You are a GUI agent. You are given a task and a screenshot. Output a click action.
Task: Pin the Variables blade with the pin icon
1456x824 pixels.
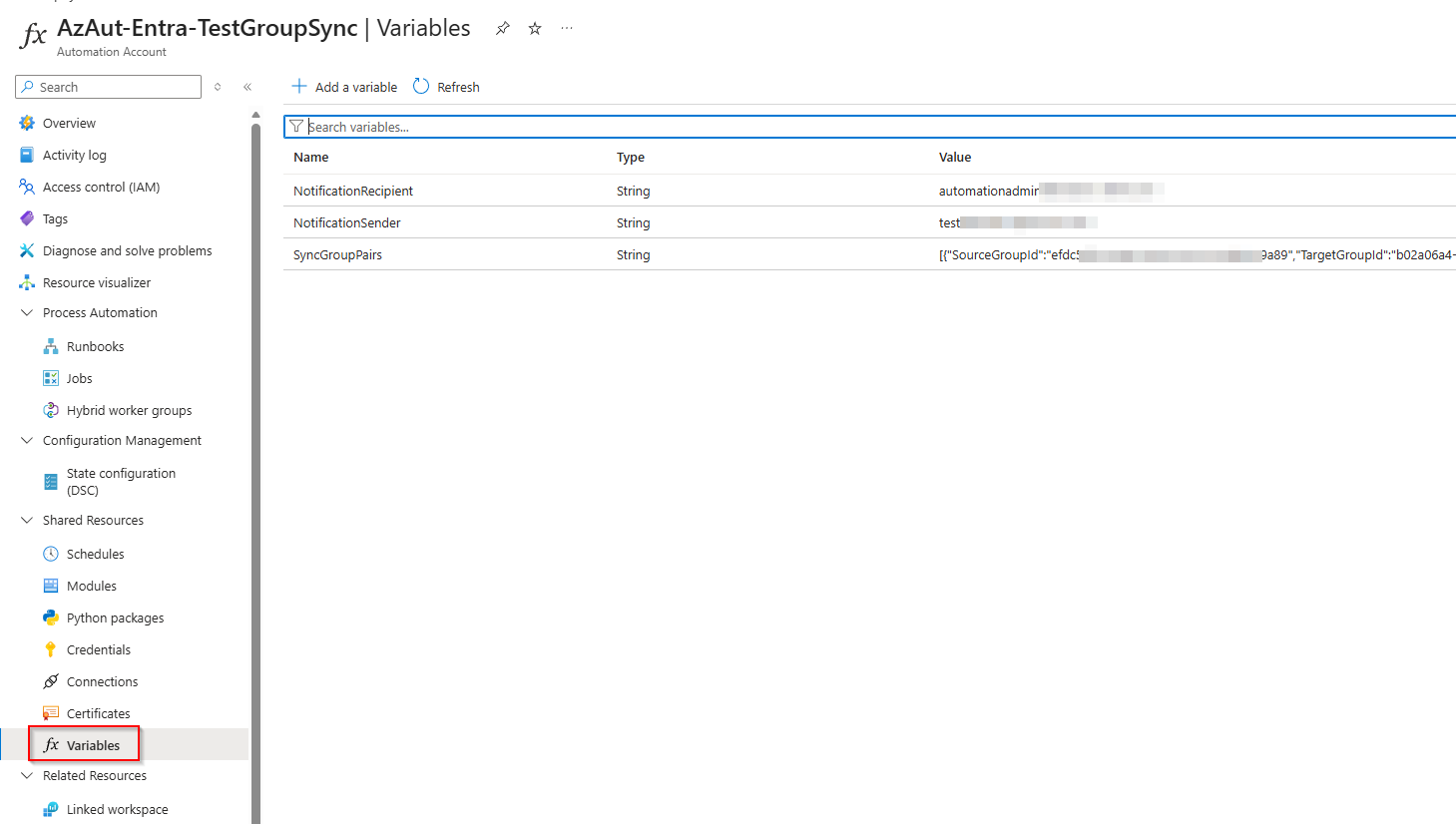[x=503, y=28]
